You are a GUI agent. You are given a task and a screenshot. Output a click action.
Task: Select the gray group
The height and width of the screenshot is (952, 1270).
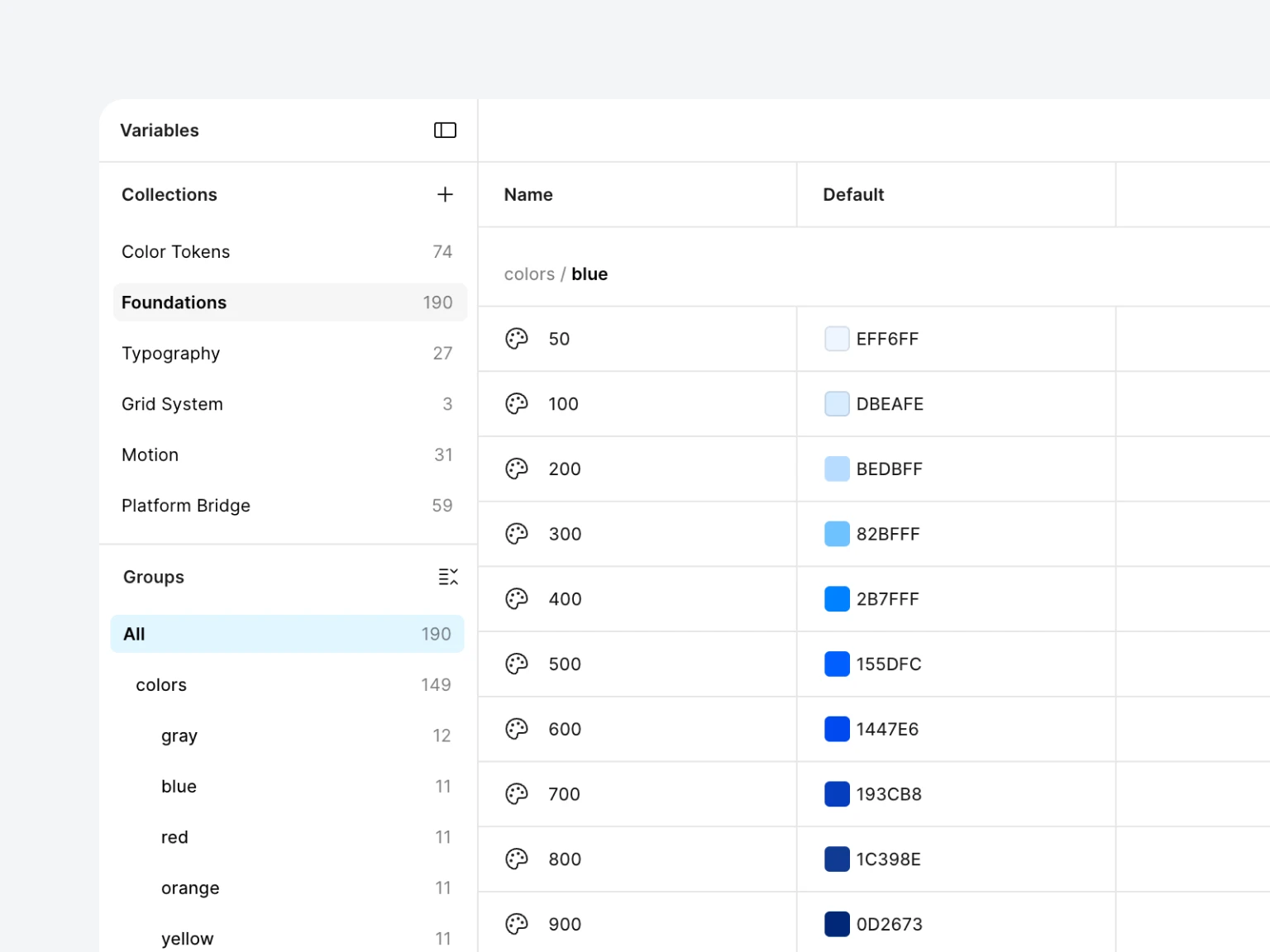pos(287,735)
